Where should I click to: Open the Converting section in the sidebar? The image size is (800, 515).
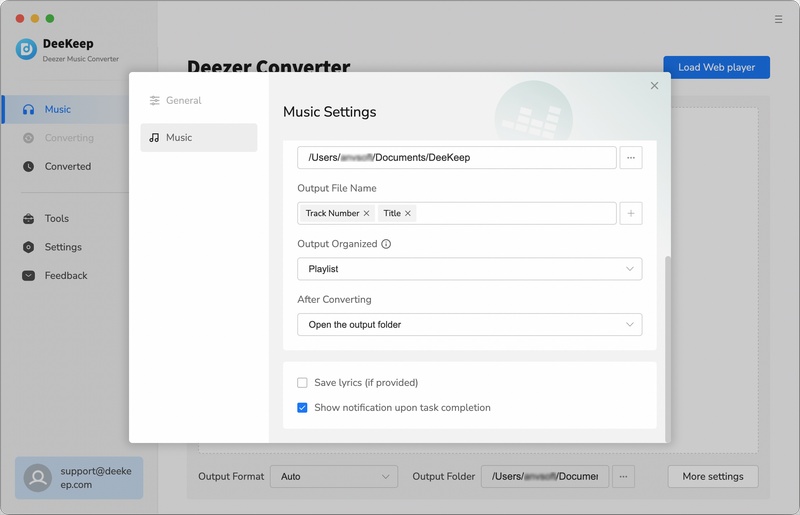click(x=65, y=138)
